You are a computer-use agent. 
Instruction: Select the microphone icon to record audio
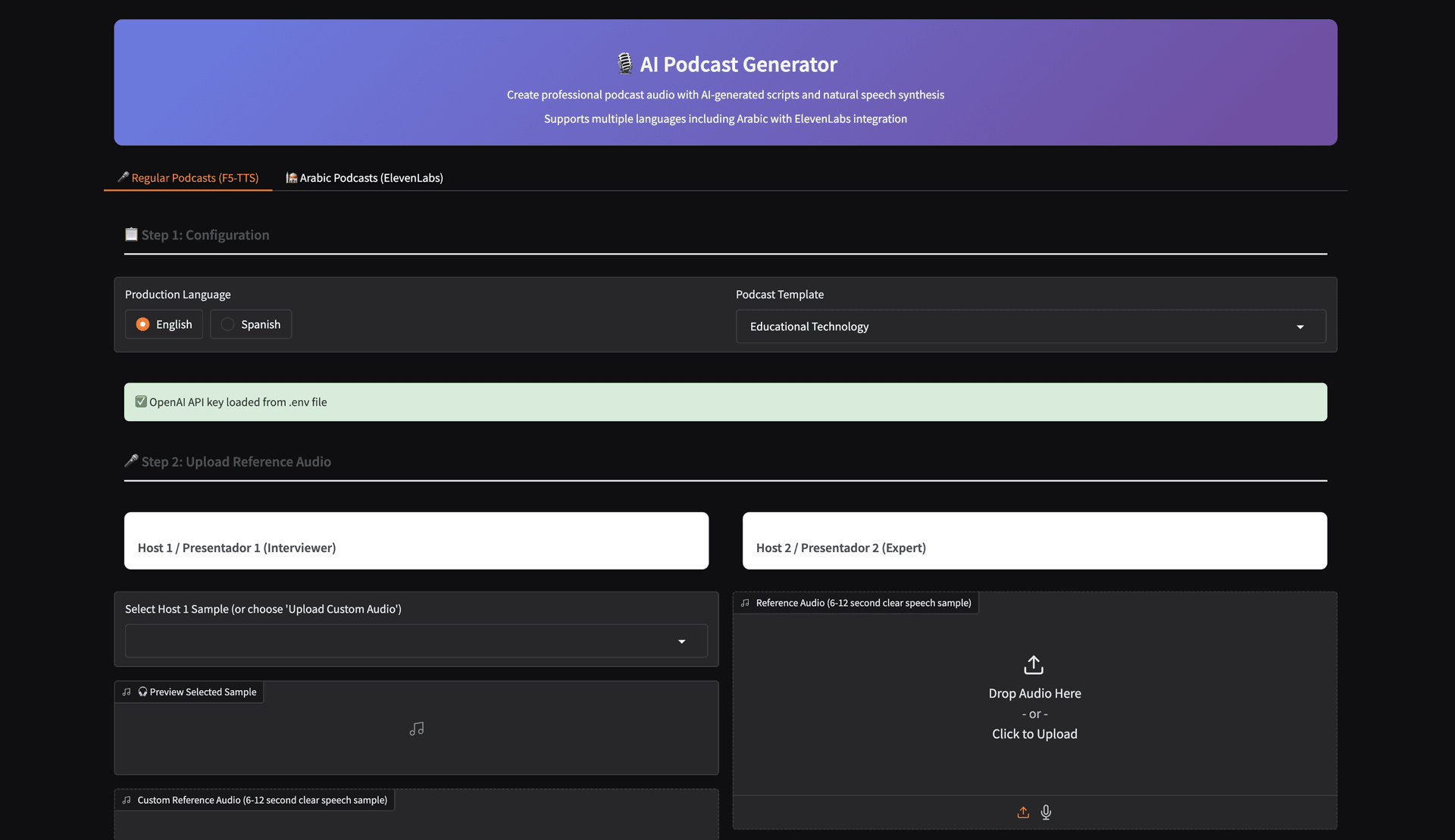point(1046,812)
